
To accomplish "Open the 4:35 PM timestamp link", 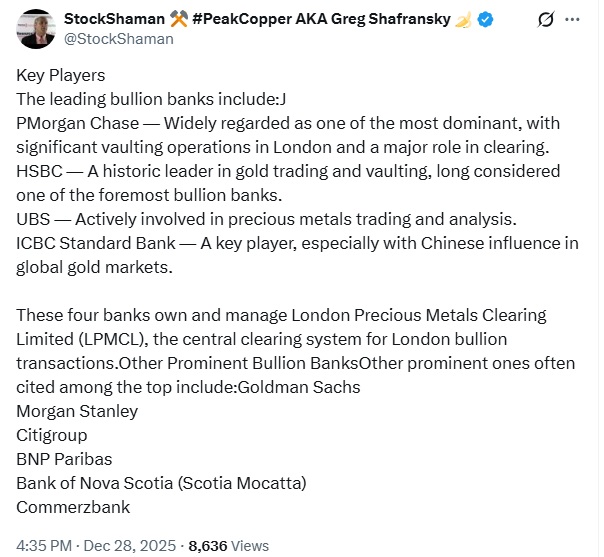I will click(x=43, y=546).
